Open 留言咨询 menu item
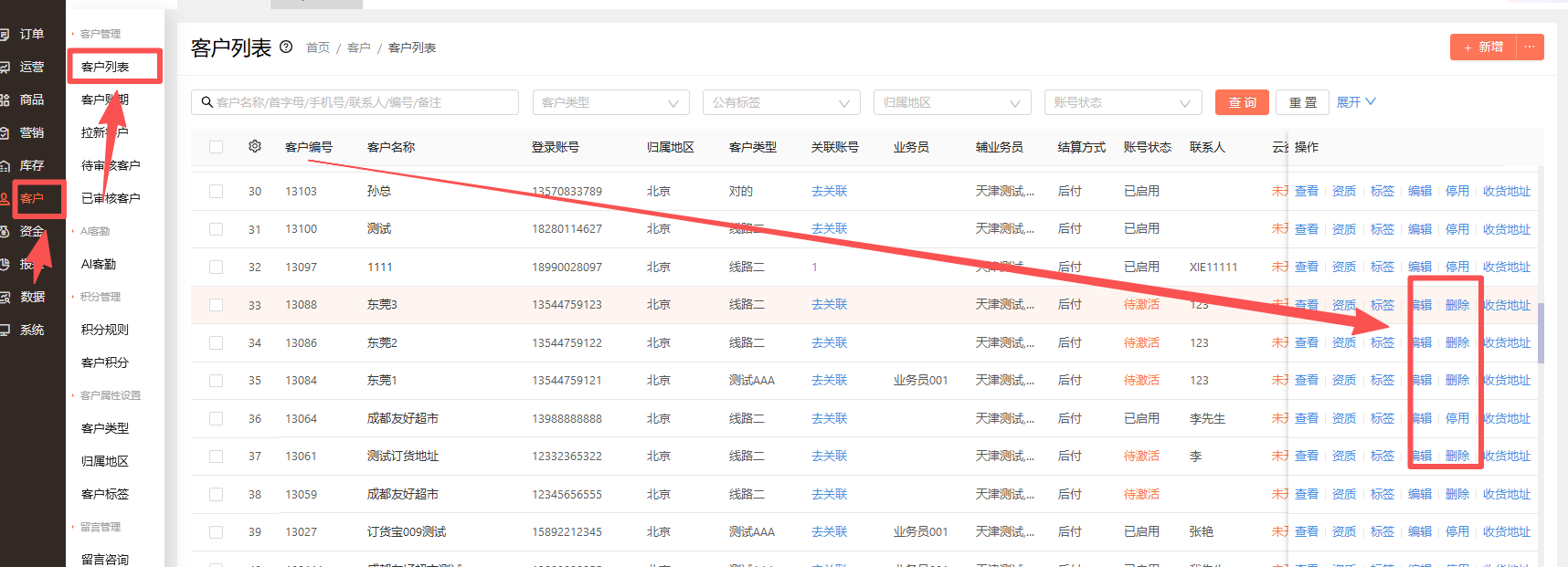 tap(105, 560)
